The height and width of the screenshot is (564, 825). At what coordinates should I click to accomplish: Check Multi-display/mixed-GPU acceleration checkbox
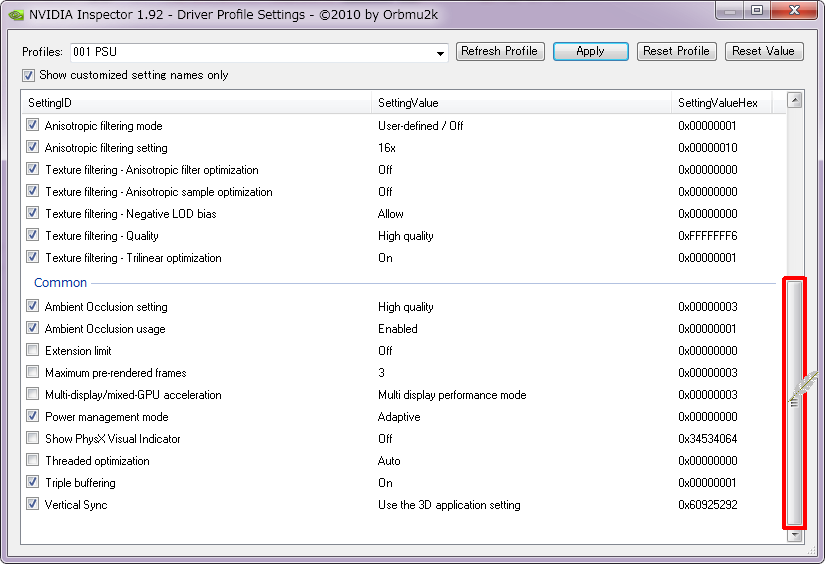point(33,395)
